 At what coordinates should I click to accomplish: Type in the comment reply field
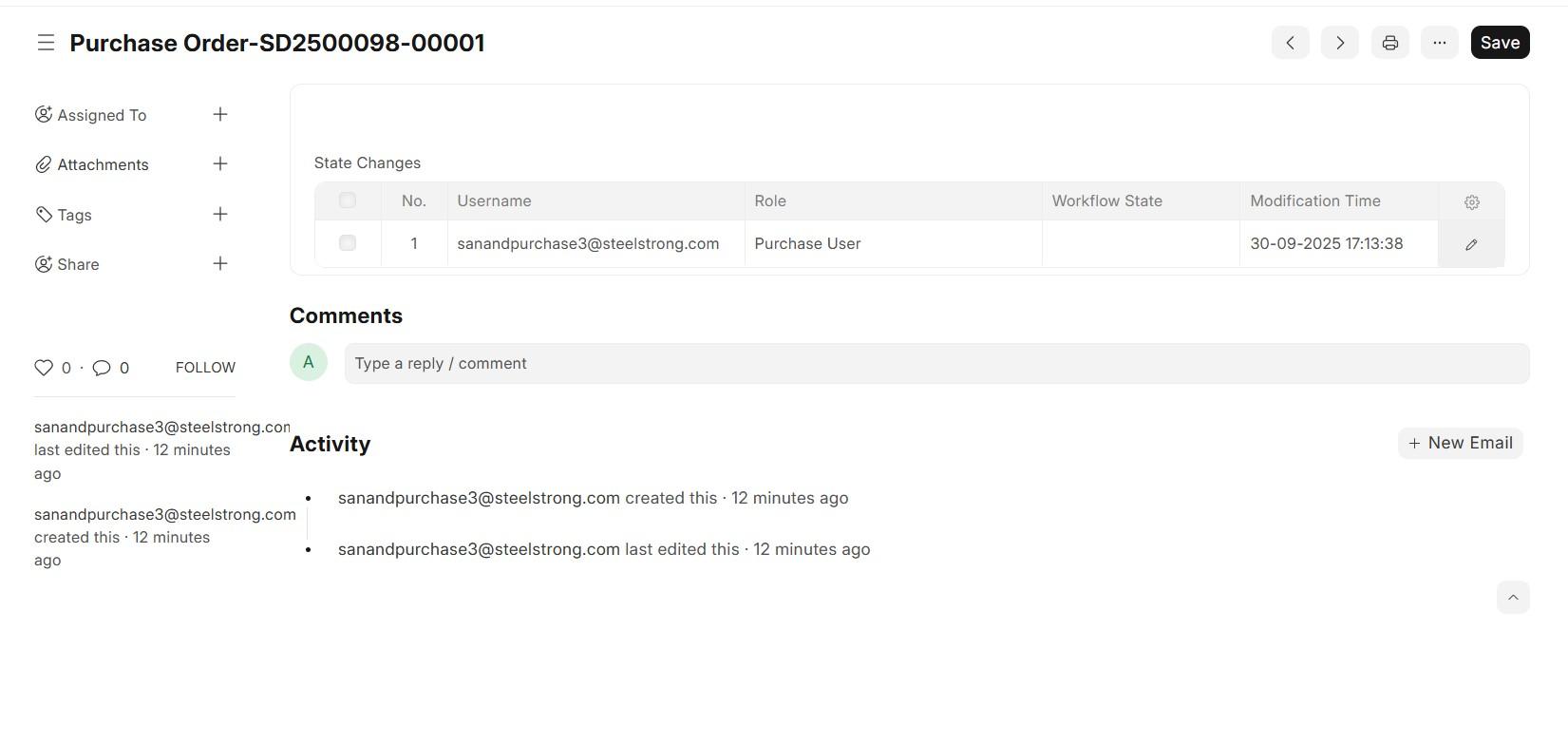pyautogui.click(x=935, y=364)
